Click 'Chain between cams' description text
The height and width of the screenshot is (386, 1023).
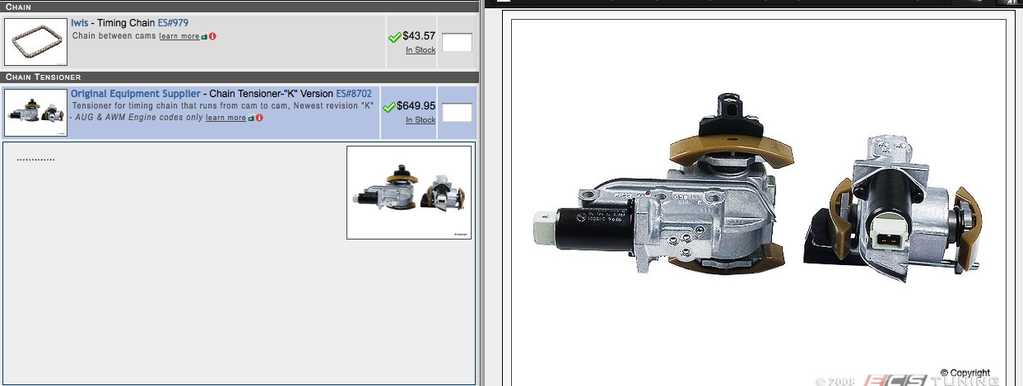[x=114, y=36]
